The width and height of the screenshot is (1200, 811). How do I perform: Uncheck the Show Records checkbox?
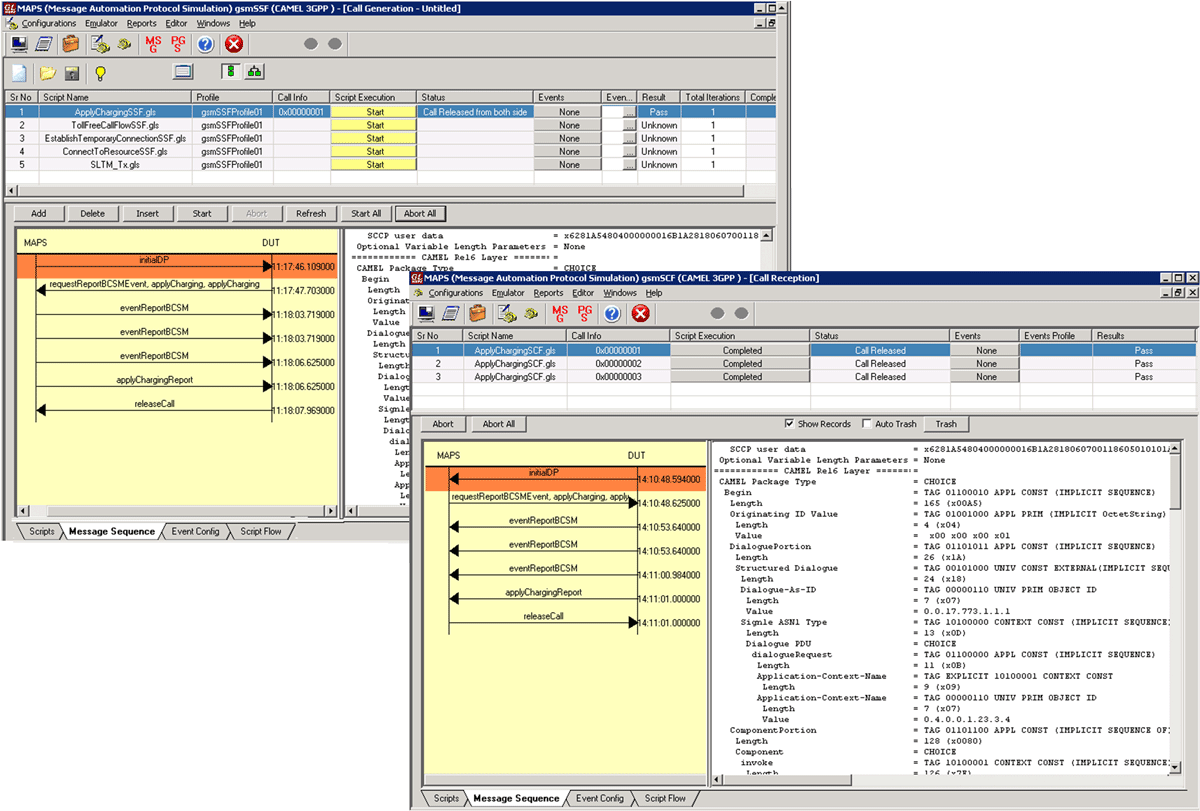pyautogui.click(x=791, y=424)
